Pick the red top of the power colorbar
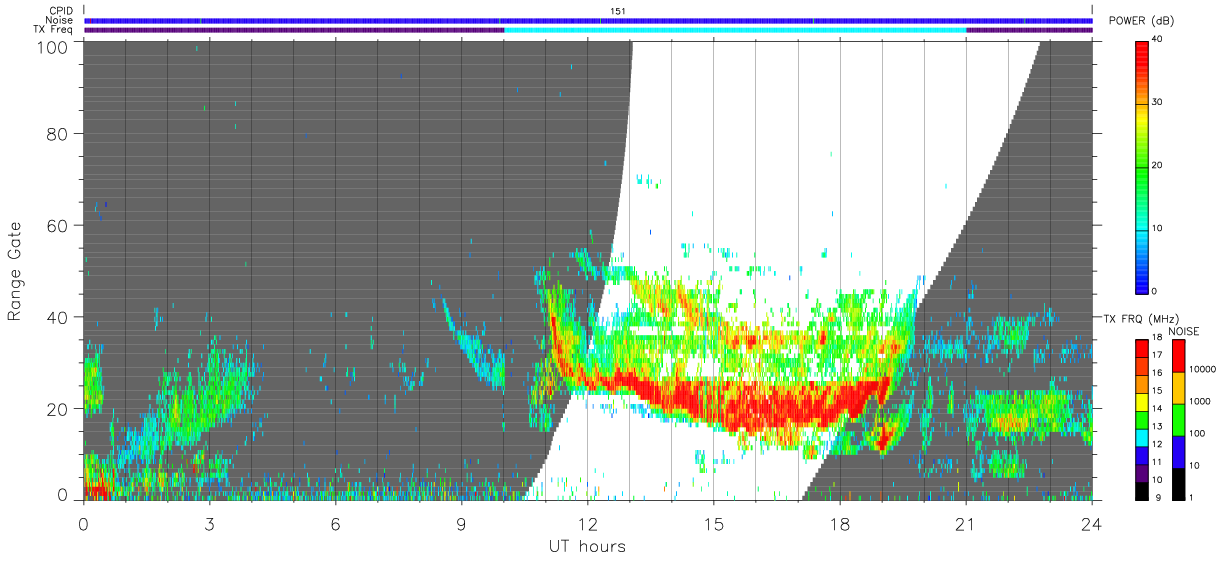The height and width of the screenshot is (567, 1228). point(1142,55)
